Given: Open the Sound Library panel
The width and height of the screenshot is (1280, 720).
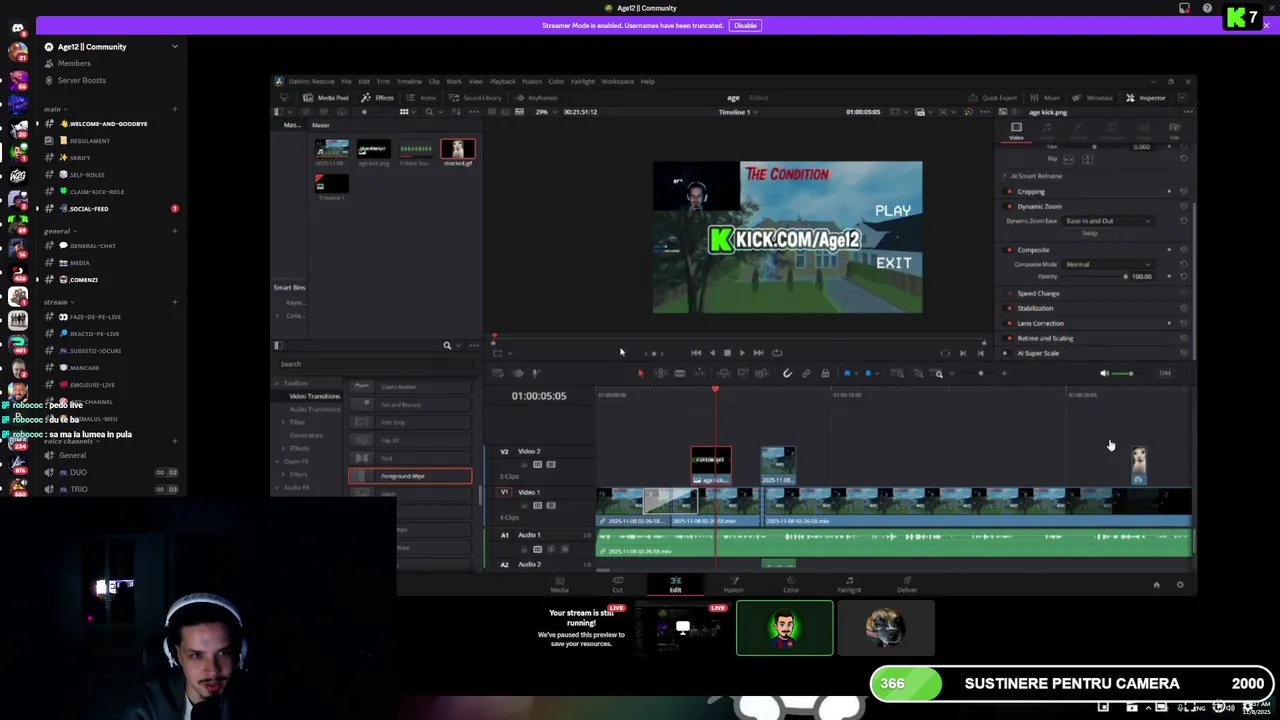Looking at the screenshot, I should [476, 98].
